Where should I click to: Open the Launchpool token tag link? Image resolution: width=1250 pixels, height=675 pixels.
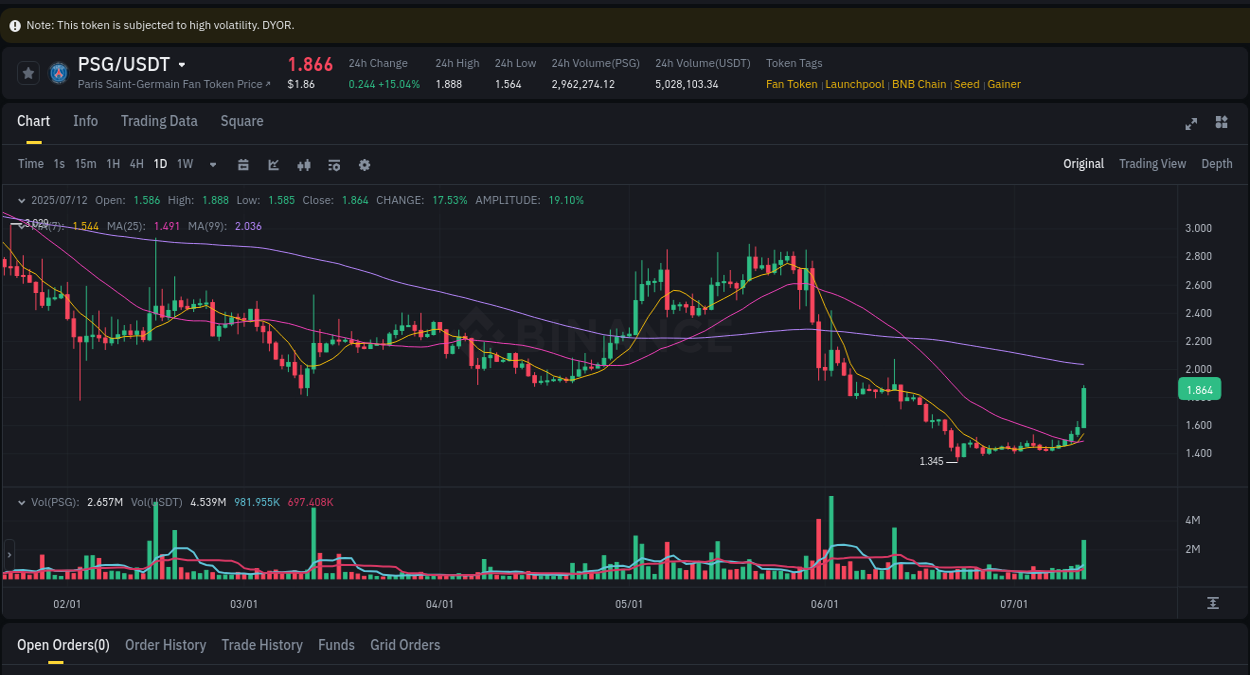pos(854,84)
